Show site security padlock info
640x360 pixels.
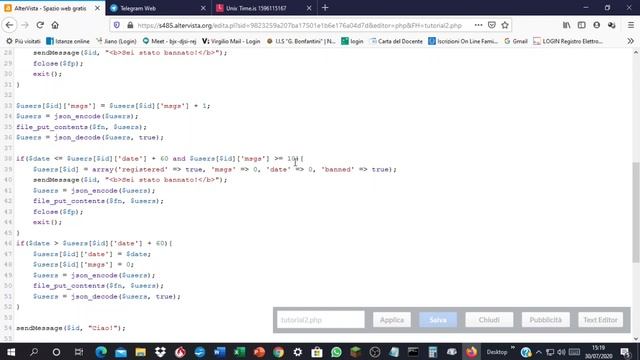(x=130, y=25)
